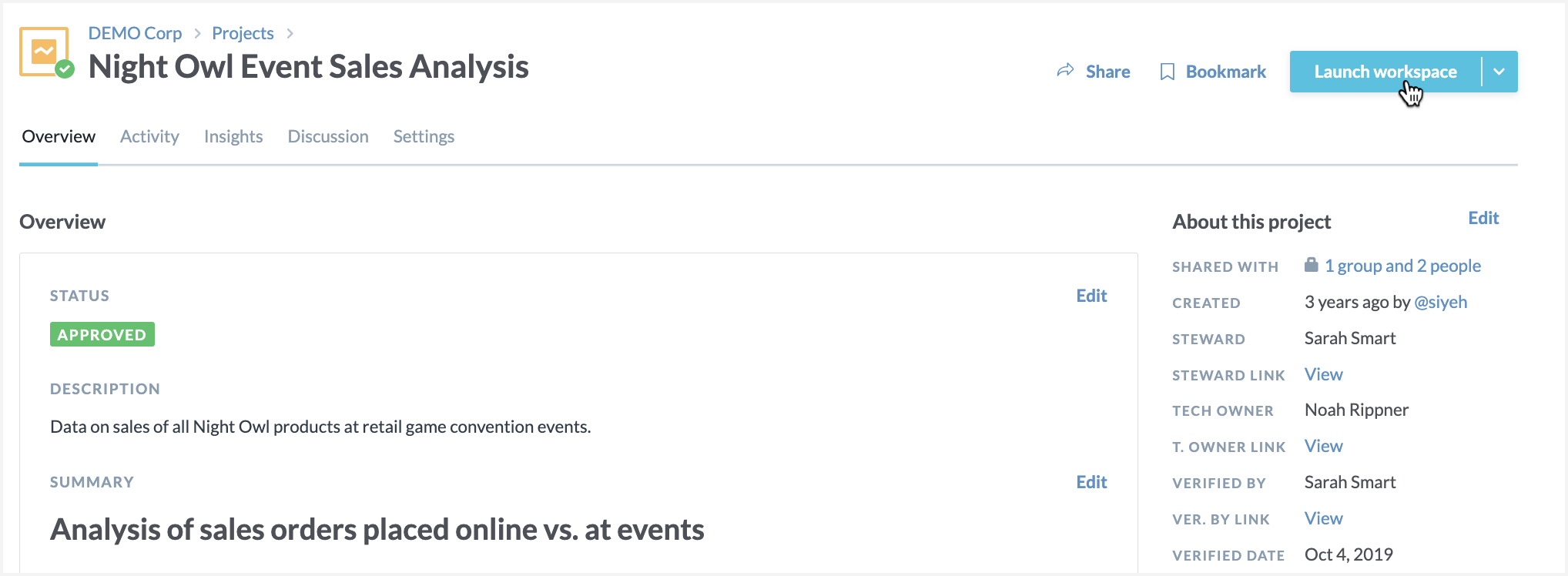Click the Bookmark ribbon icon
Screen dimensions: 1568x576
[1167, 72]
